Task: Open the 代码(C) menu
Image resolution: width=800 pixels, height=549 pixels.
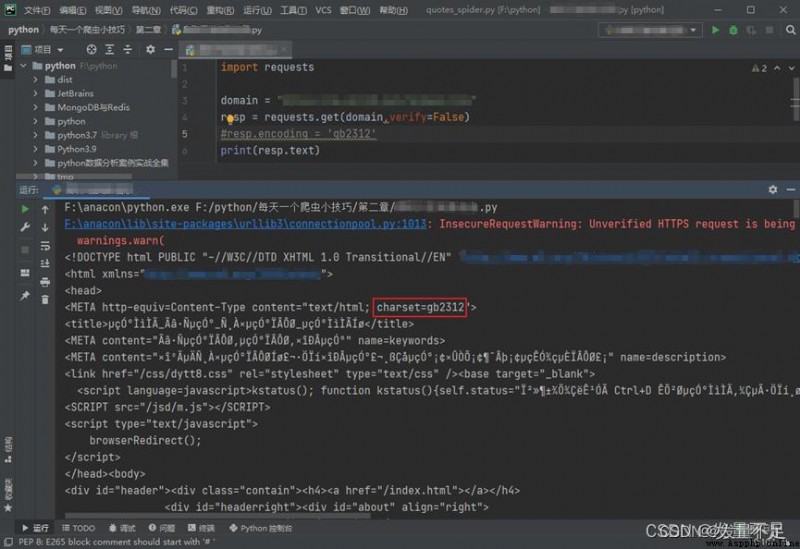Action: 183,10
